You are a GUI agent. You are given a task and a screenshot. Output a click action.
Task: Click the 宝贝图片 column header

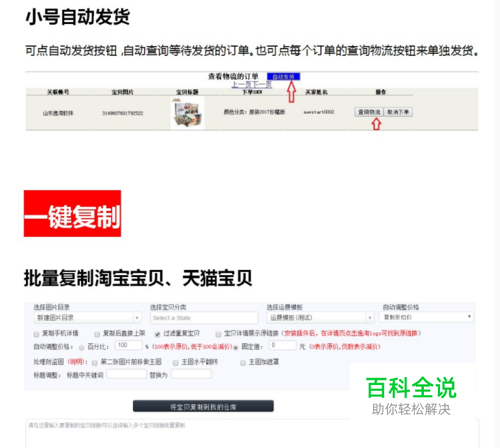tap(122, 92)
